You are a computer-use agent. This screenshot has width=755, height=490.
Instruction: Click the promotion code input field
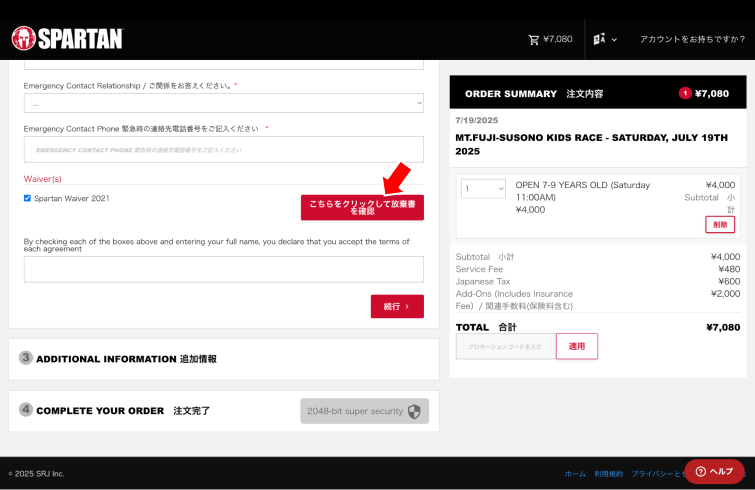[506, 346]
